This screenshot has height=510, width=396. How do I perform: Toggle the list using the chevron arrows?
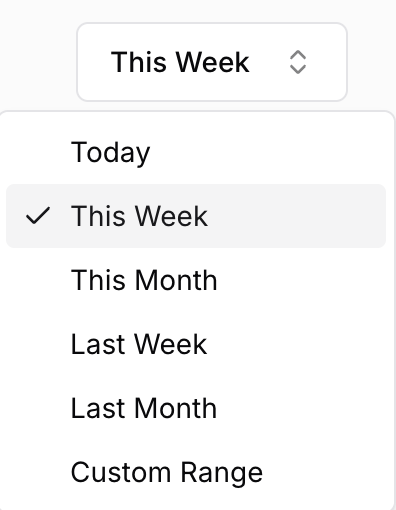point(298,62)
